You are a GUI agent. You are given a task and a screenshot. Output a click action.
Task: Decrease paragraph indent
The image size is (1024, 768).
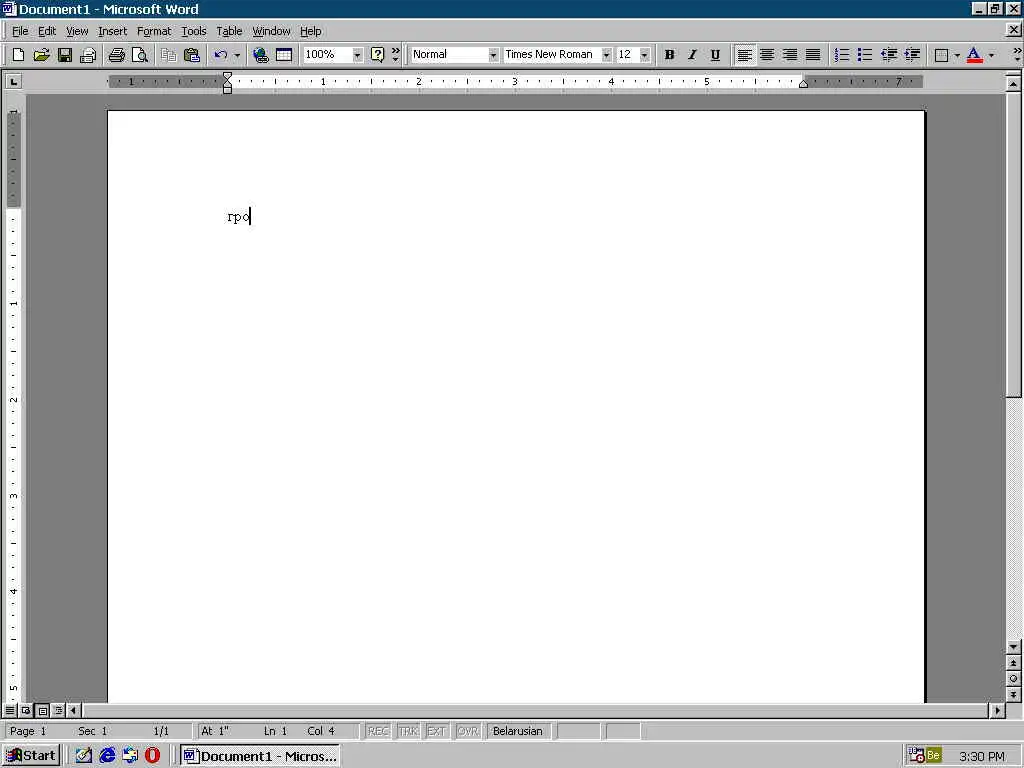click(888, 55)
